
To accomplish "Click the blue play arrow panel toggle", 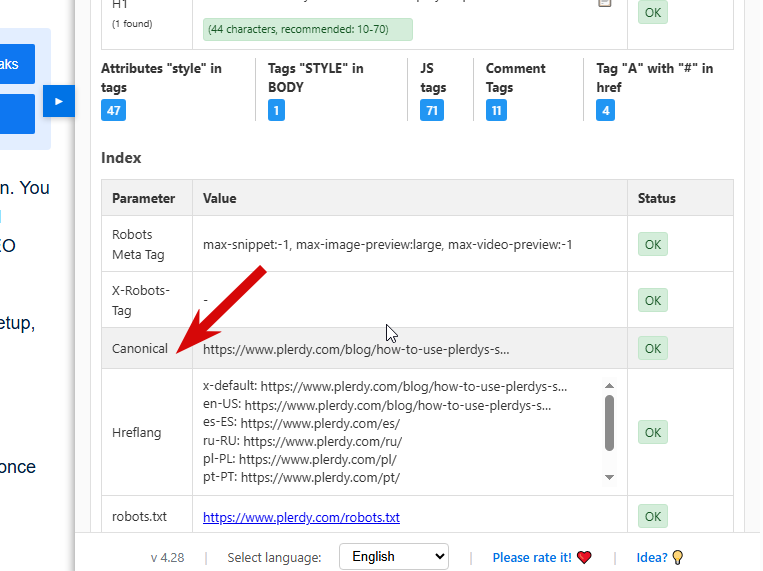I will tap(59, 101).
